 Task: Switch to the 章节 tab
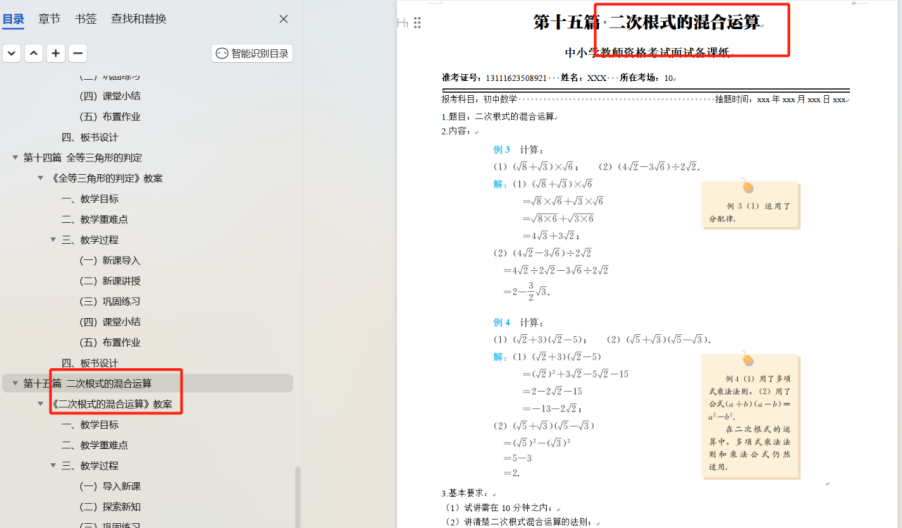coord(49,19)
